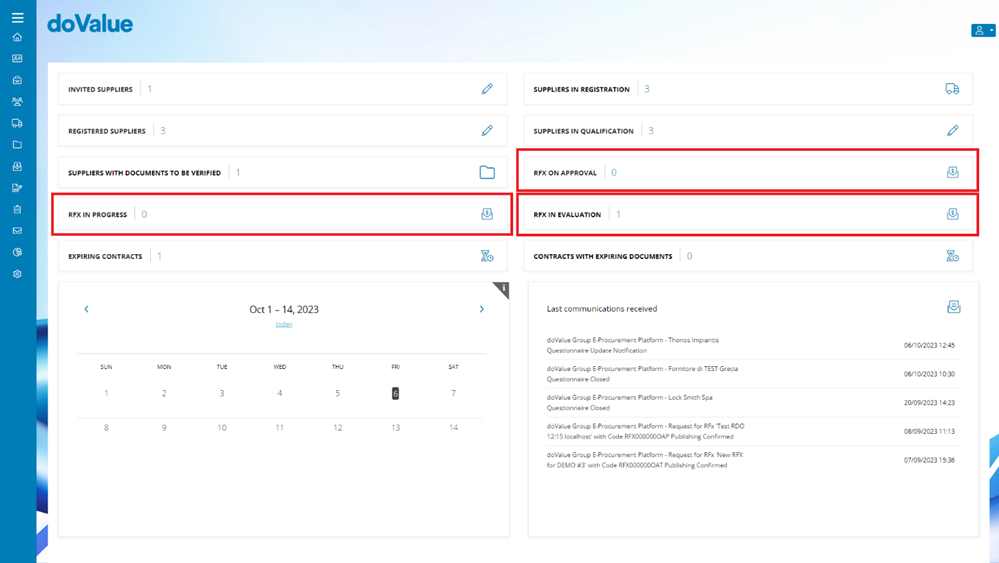Click truck icon on Suppliers In Registration card
This screenshot has width=999, height=563.
(952, 89)
